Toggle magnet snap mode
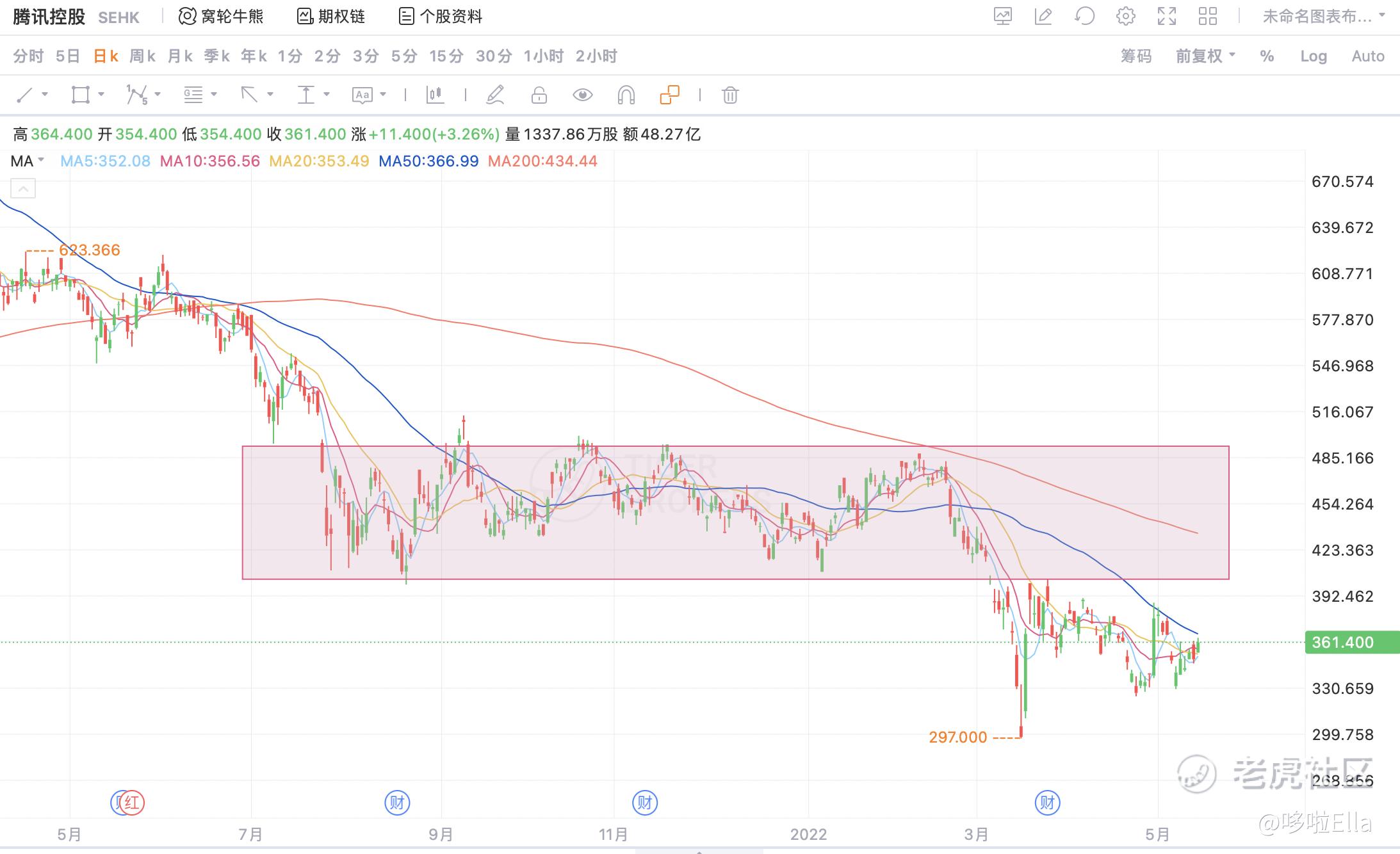 626,95
